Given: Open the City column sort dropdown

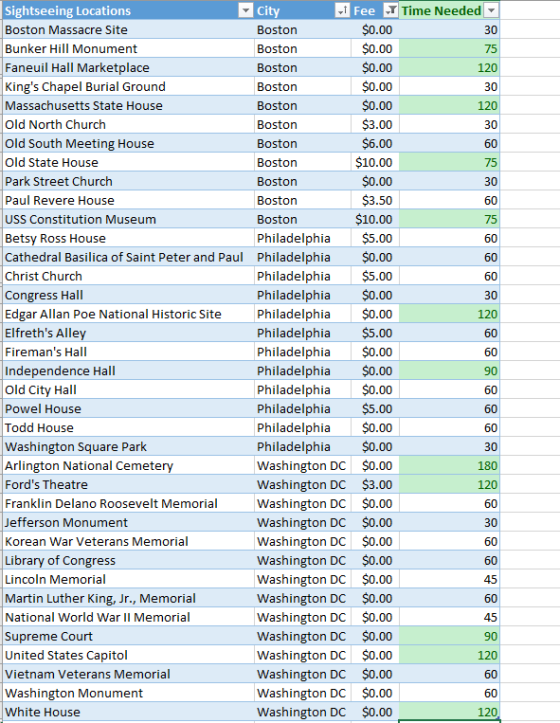Looking at the screenshot, I should 342,11.
